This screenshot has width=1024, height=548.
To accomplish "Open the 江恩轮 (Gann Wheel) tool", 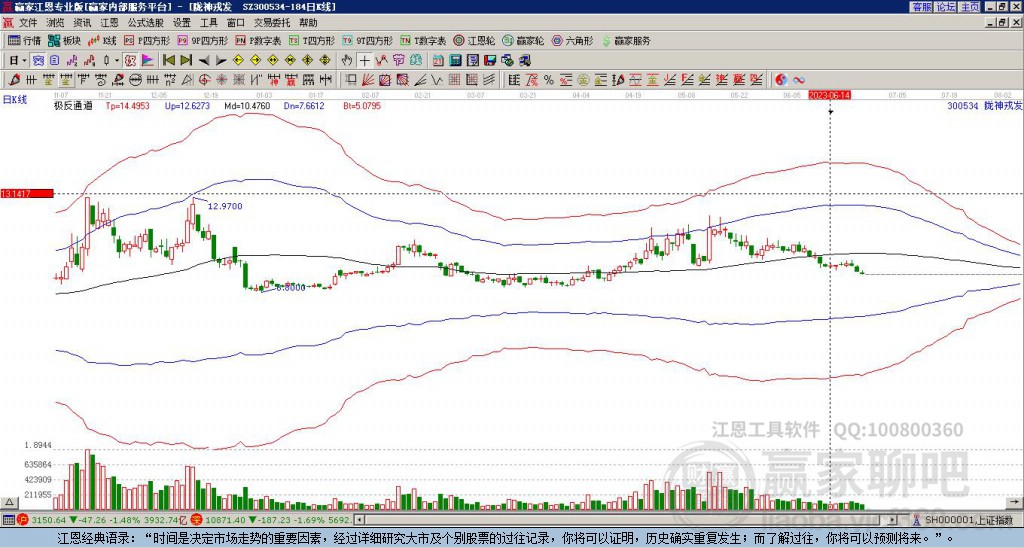I will click(x=474, y=40).
